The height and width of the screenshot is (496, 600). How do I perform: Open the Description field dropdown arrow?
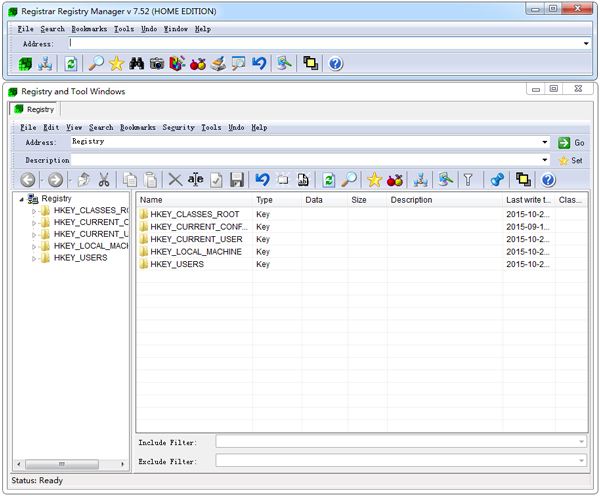[545, 160]
